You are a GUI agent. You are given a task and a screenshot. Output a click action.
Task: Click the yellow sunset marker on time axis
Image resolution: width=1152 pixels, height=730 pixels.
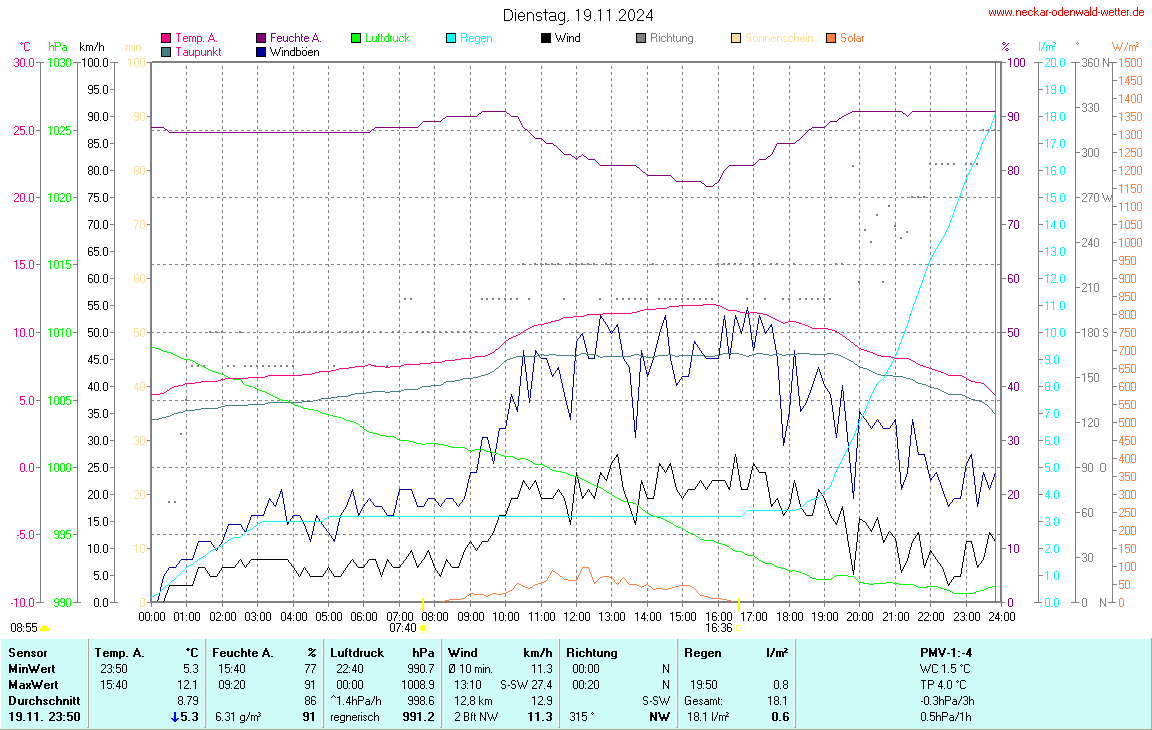click(x=738, y=605)
